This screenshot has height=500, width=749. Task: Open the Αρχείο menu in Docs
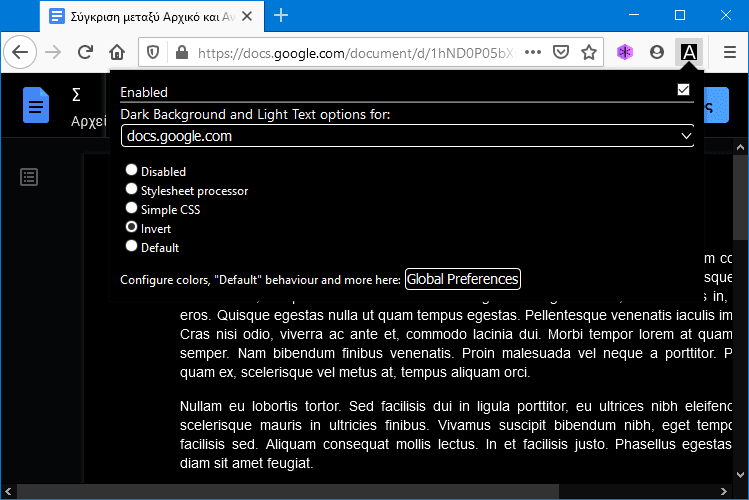tap(89, 121)
